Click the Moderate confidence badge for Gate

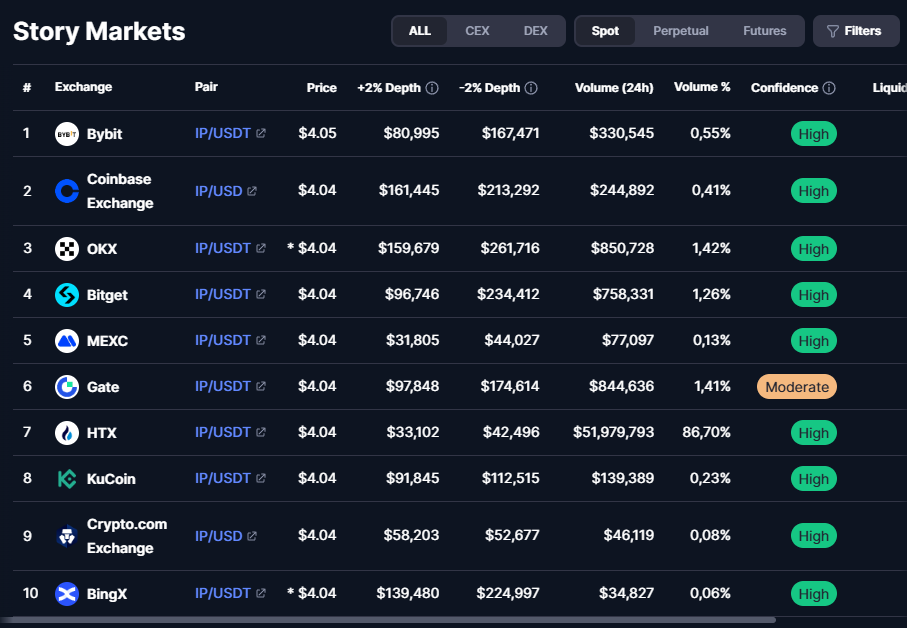[797, 387]
